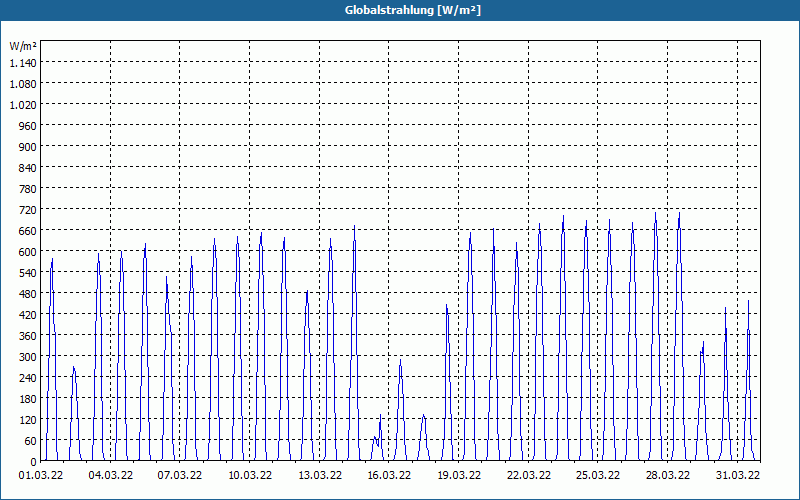Click the Globalstrahlung [W/m²] title bar
The height and width of the screenshot is (500, 800).
coord(400,10)
